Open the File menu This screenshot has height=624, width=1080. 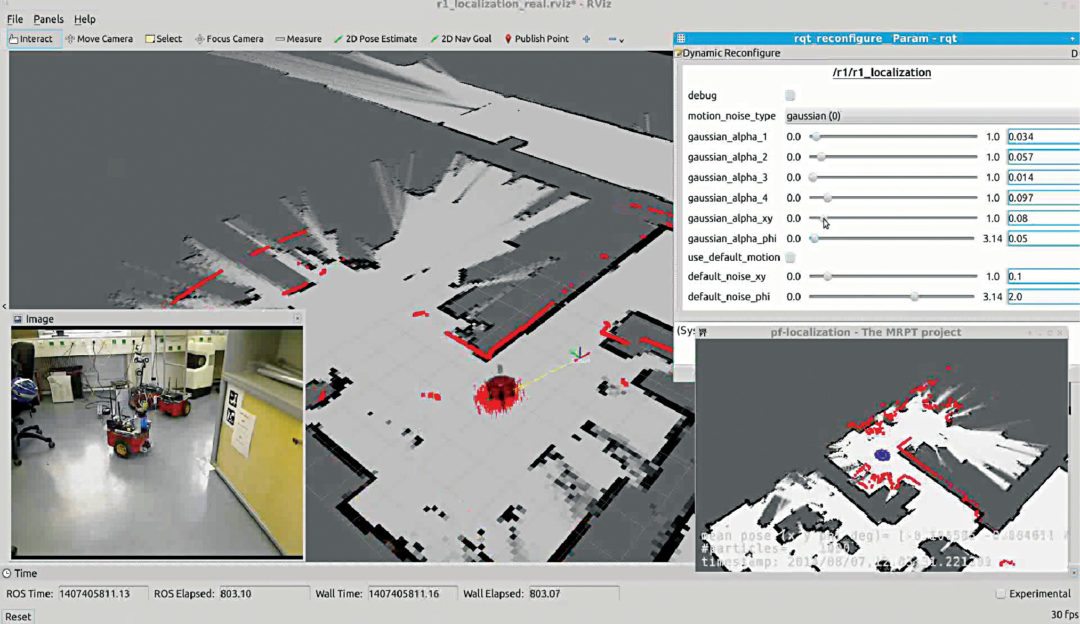(14, 18)
